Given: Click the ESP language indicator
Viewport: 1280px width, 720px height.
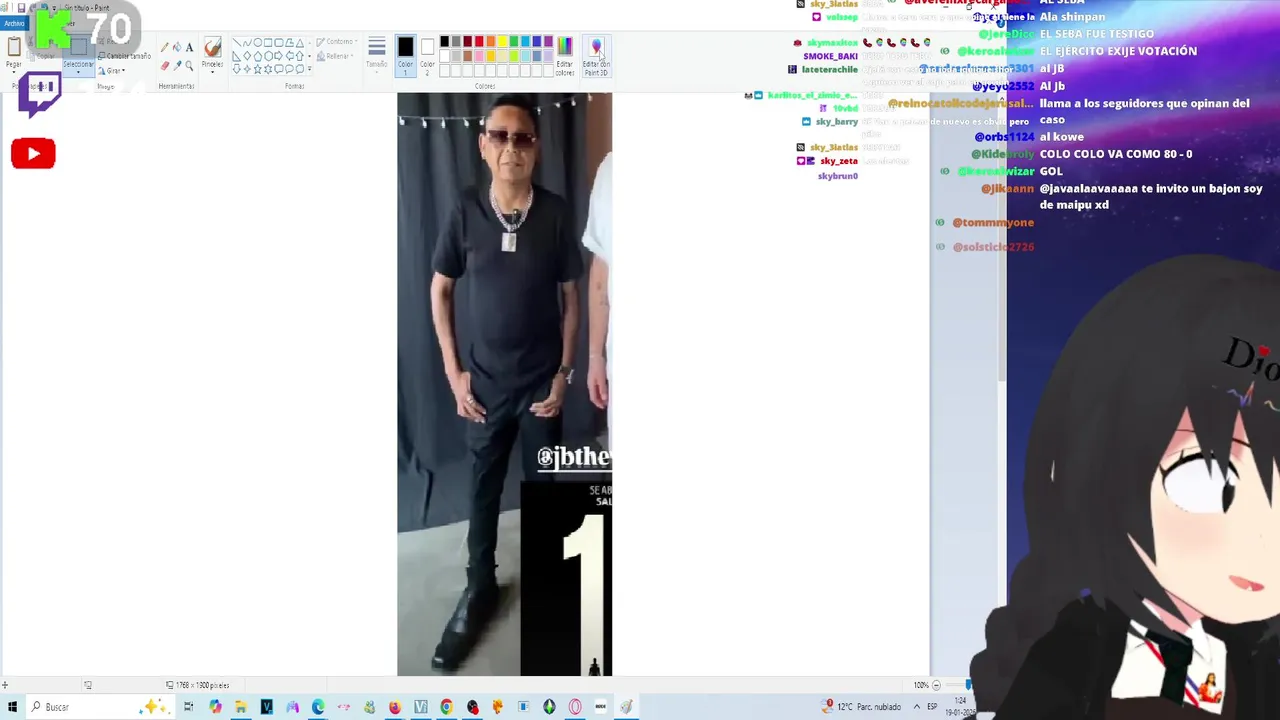Looking at the screenshot, I should tap(932, 707).
